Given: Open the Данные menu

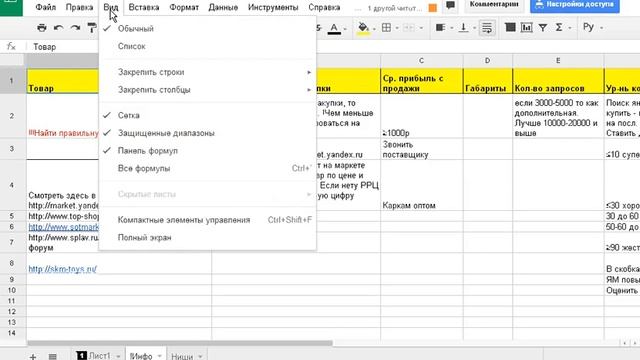Looking at the screenshot, I should 223,7.
